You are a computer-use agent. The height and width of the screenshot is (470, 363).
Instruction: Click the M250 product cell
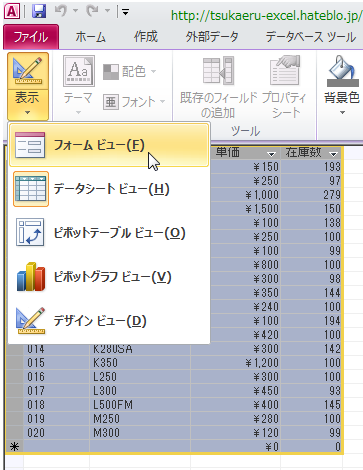click(x=140, y=419)
